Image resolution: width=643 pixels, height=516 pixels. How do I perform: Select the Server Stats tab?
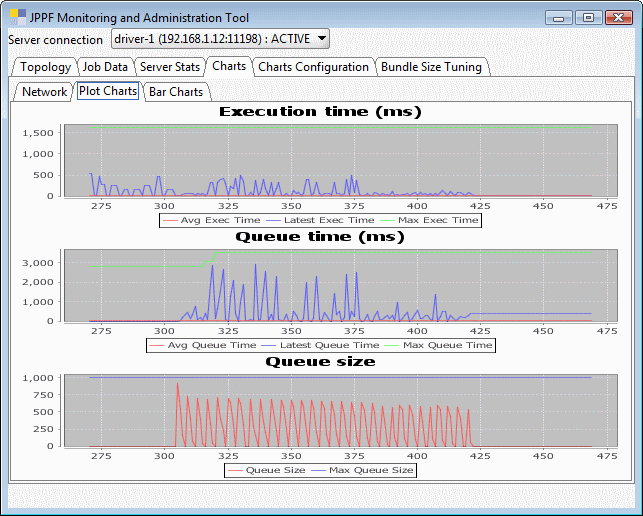[169, 67]
